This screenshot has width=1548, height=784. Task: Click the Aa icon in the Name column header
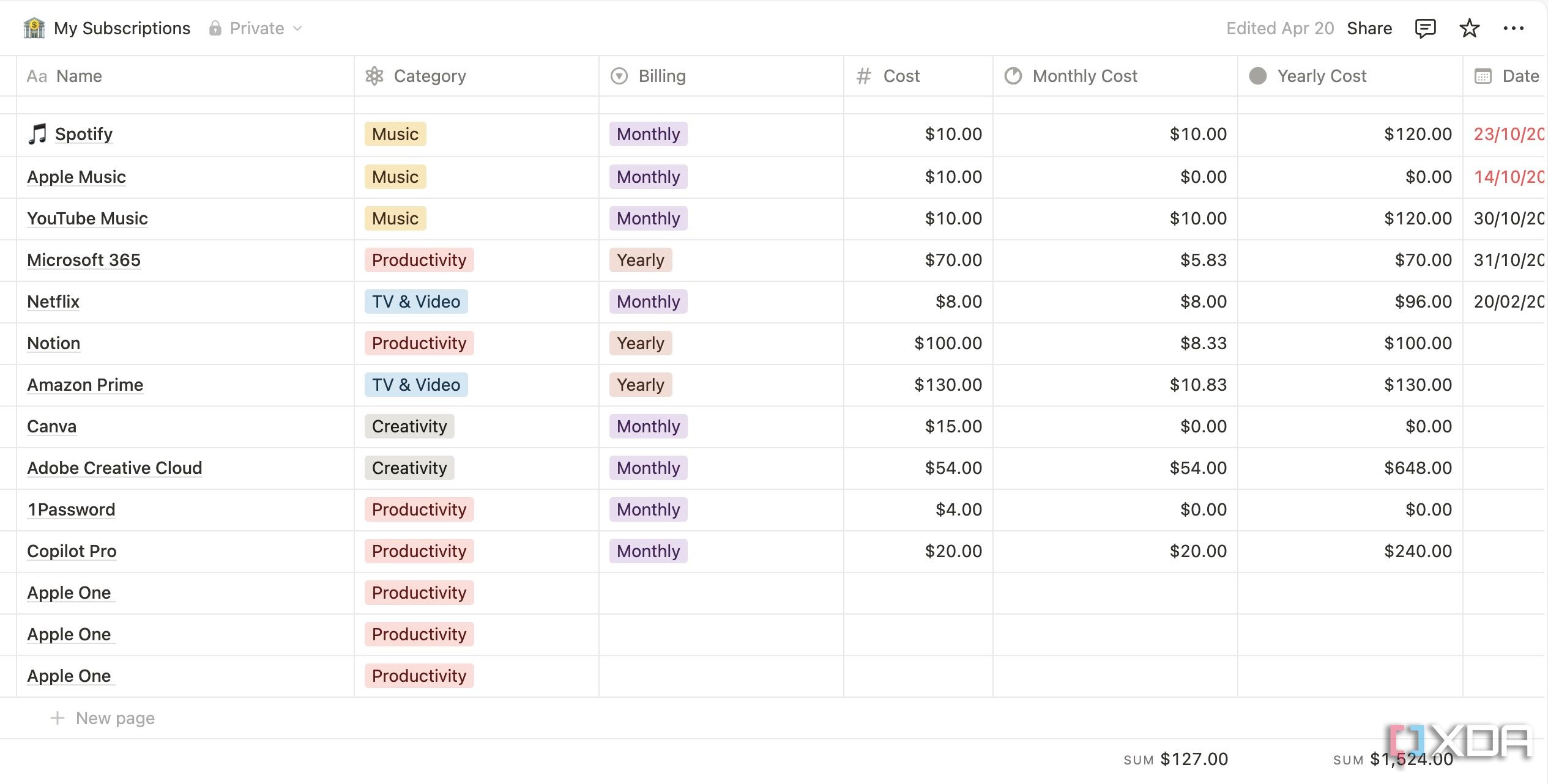37,76
